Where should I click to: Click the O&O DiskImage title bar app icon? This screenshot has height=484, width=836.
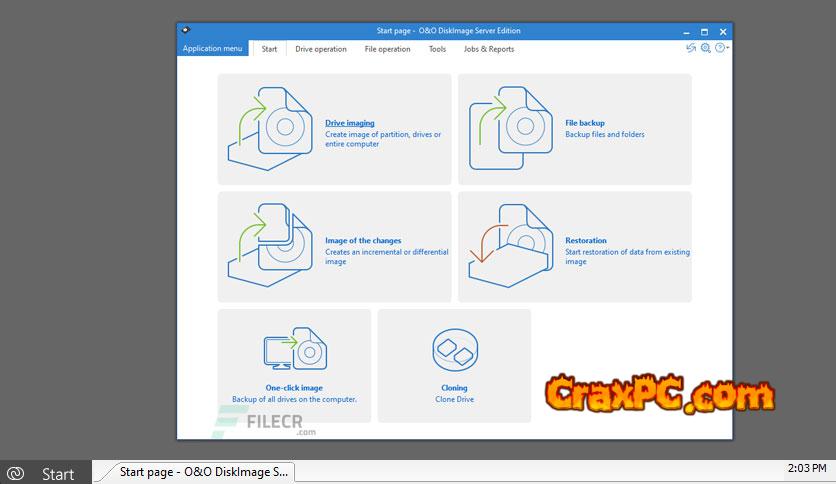pos(186,30)
